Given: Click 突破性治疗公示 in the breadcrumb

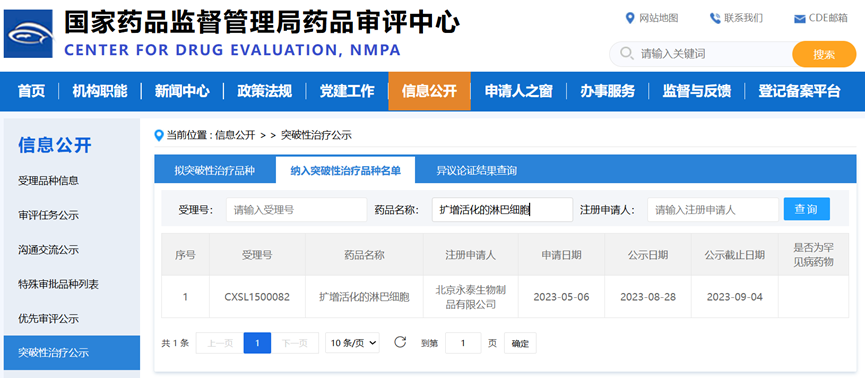Looking at the screenshot, I should (316, 135).
